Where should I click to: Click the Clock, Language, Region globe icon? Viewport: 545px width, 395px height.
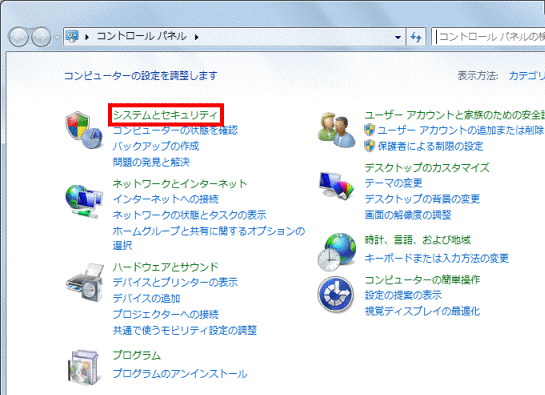coord(336,252)
